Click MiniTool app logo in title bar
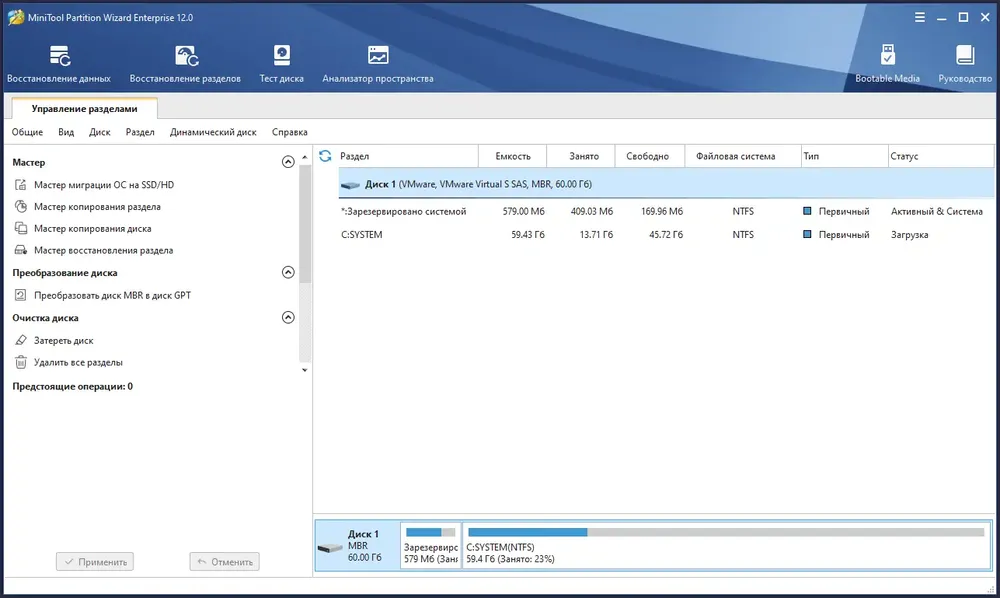Viewport: 1000px width, 598px height. point(16,17)
